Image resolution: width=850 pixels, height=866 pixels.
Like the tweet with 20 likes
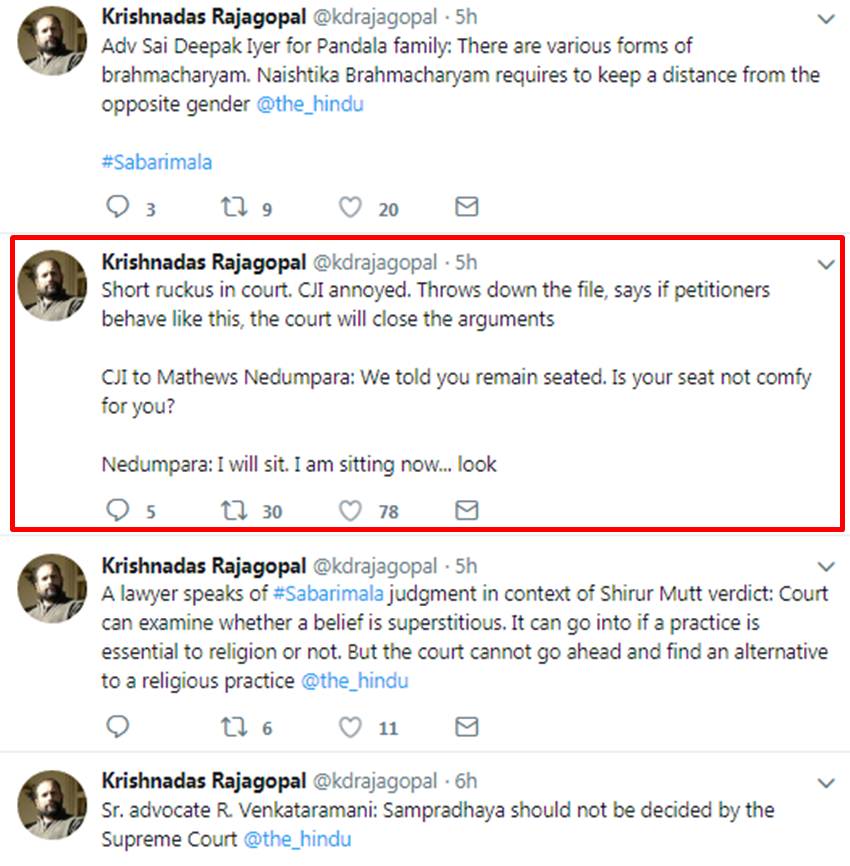(350, 207)
